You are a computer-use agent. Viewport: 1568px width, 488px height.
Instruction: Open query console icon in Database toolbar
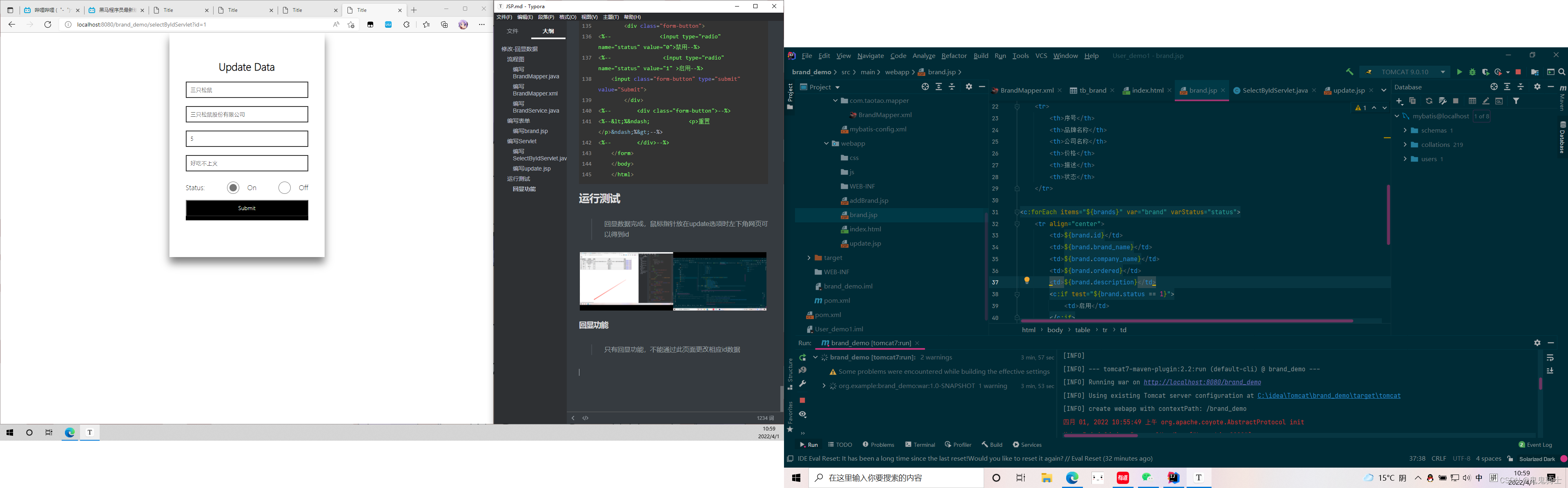point(1499,101)
